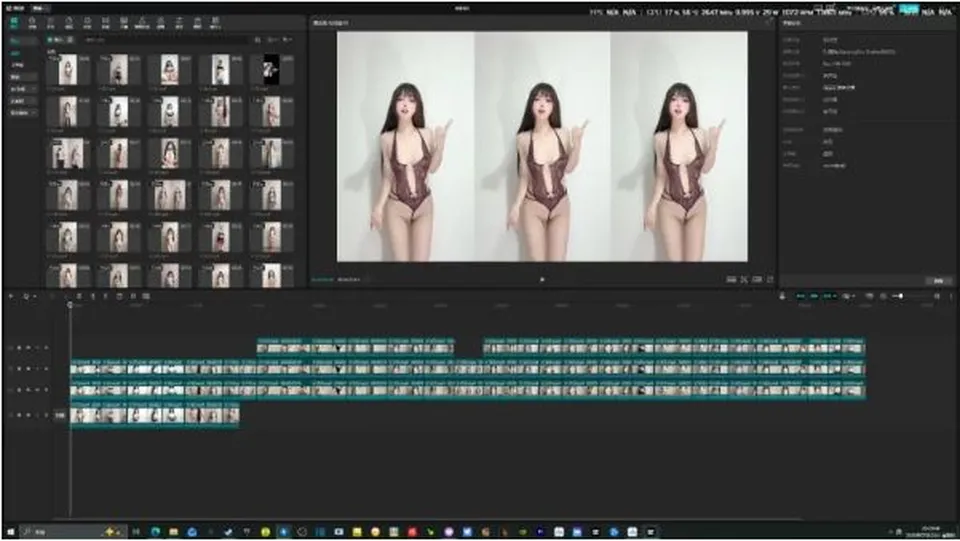Viewport: 960px width, 541px height.
Task: Click the media search input field
Action: click(x=164, y=40)
